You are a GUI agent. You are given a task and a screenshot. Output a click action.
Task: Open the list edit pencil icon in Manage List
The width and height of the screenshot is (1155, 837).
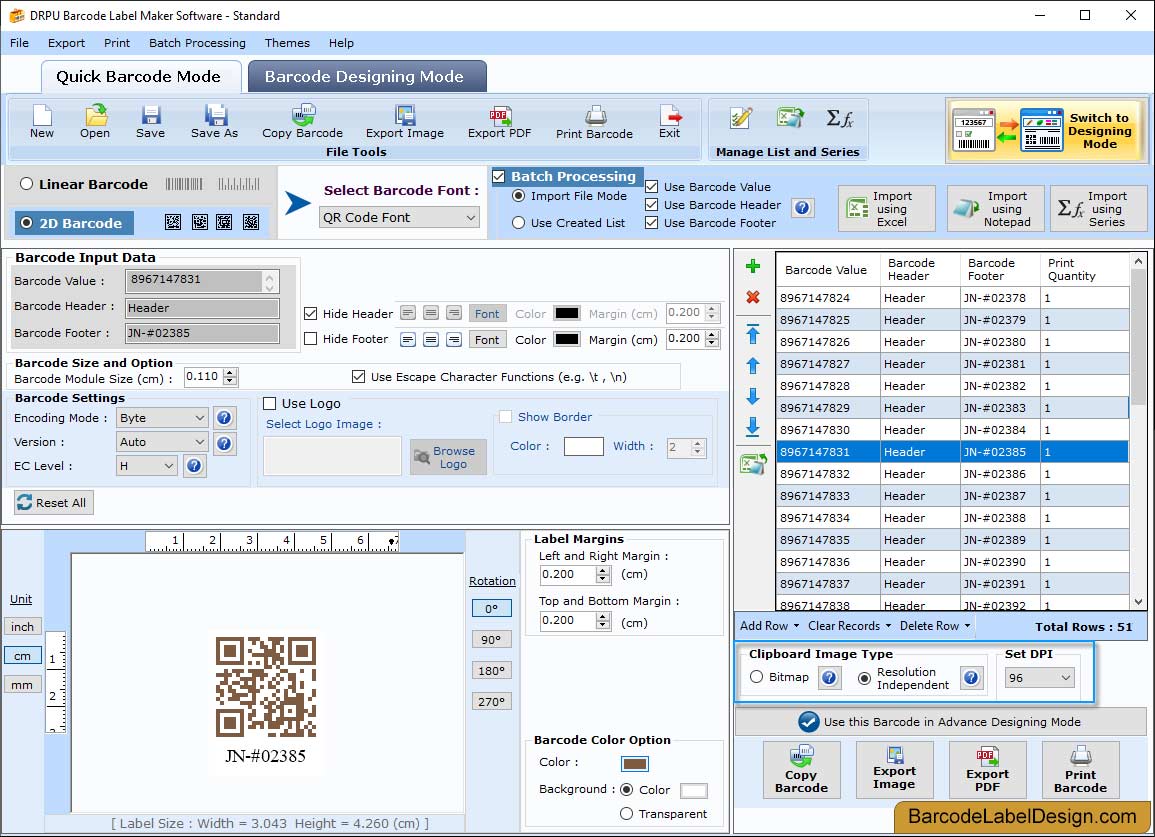pyautogui.click(x=740, y=118)
